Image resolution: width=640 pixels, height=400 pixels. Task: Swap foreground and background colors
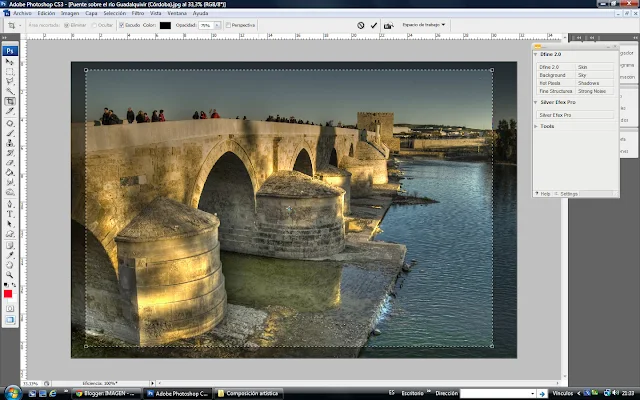pos(14,285)
